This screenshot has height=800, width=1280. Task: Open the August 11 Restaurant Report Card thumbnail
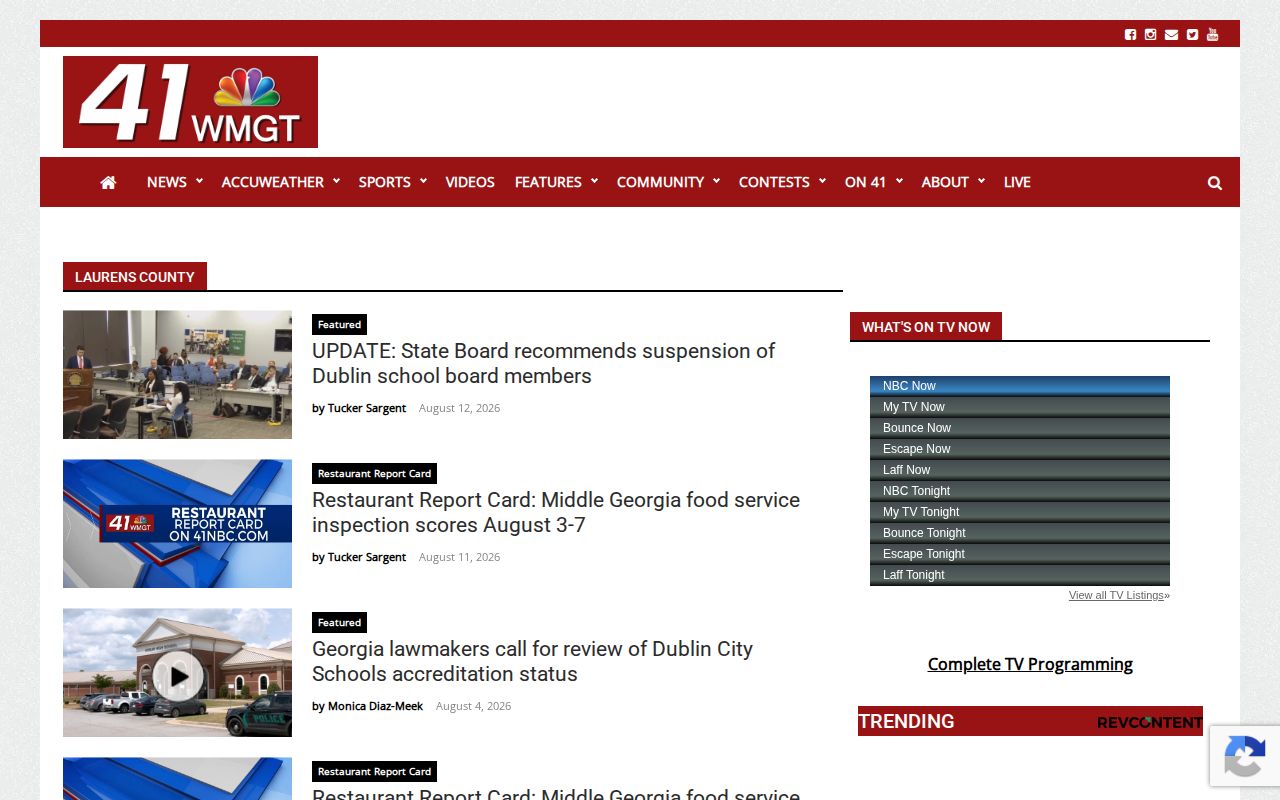(x=178, y=523)
